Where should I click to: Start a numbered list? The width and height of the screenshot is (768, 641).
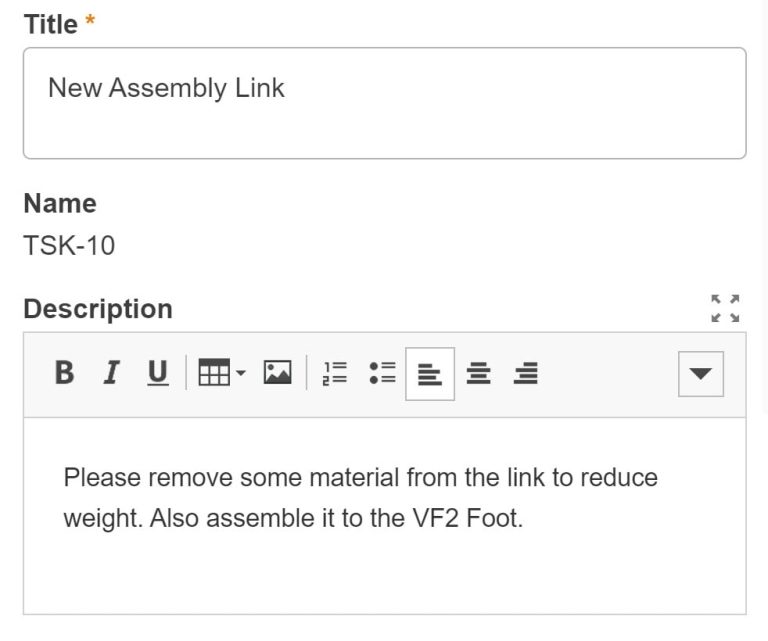pos(335,373)
